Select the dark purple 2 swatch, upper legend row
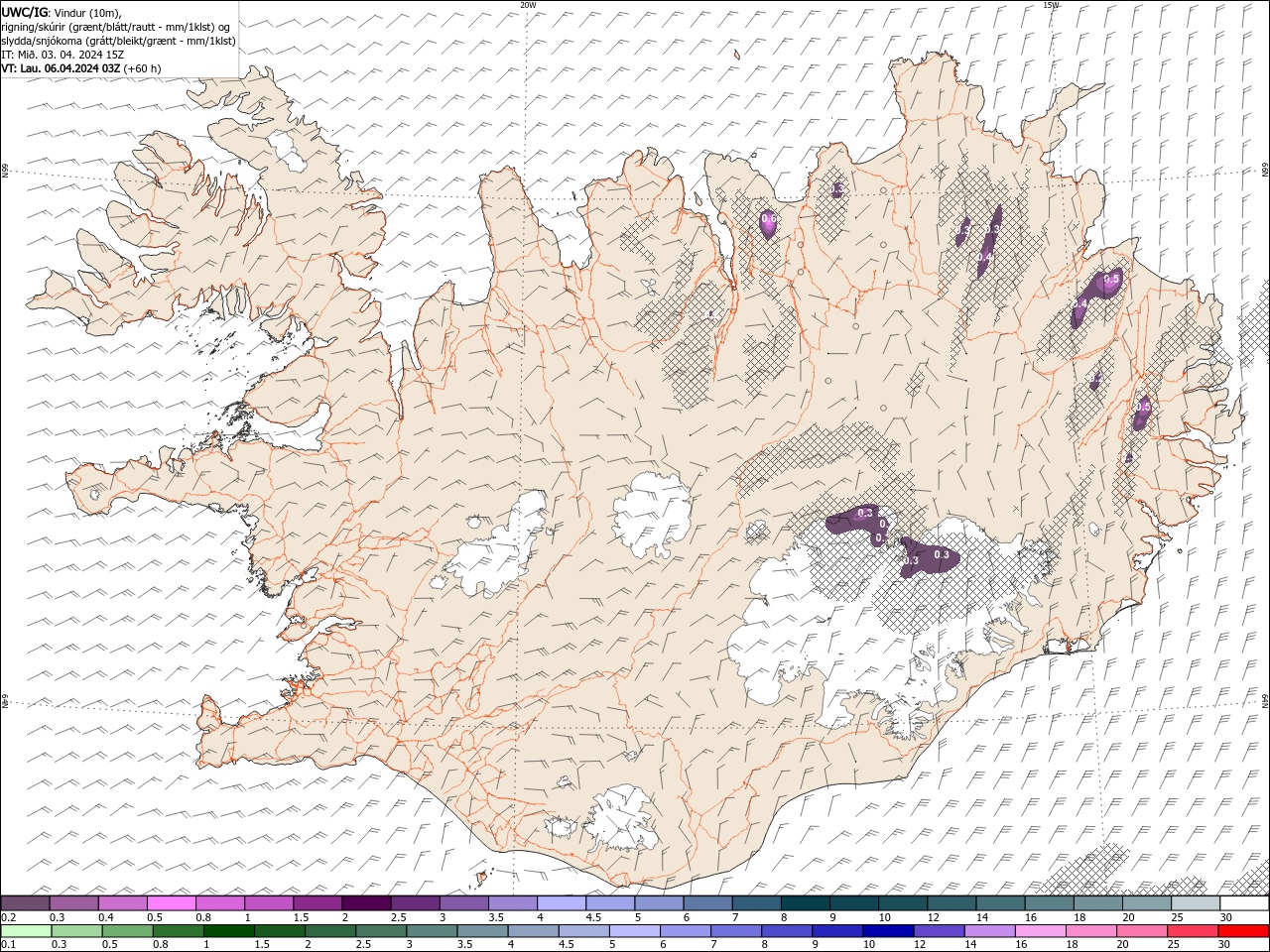The width and height of the screenshot is (1270, 952). pyautogui.click(x=365, y=903)
